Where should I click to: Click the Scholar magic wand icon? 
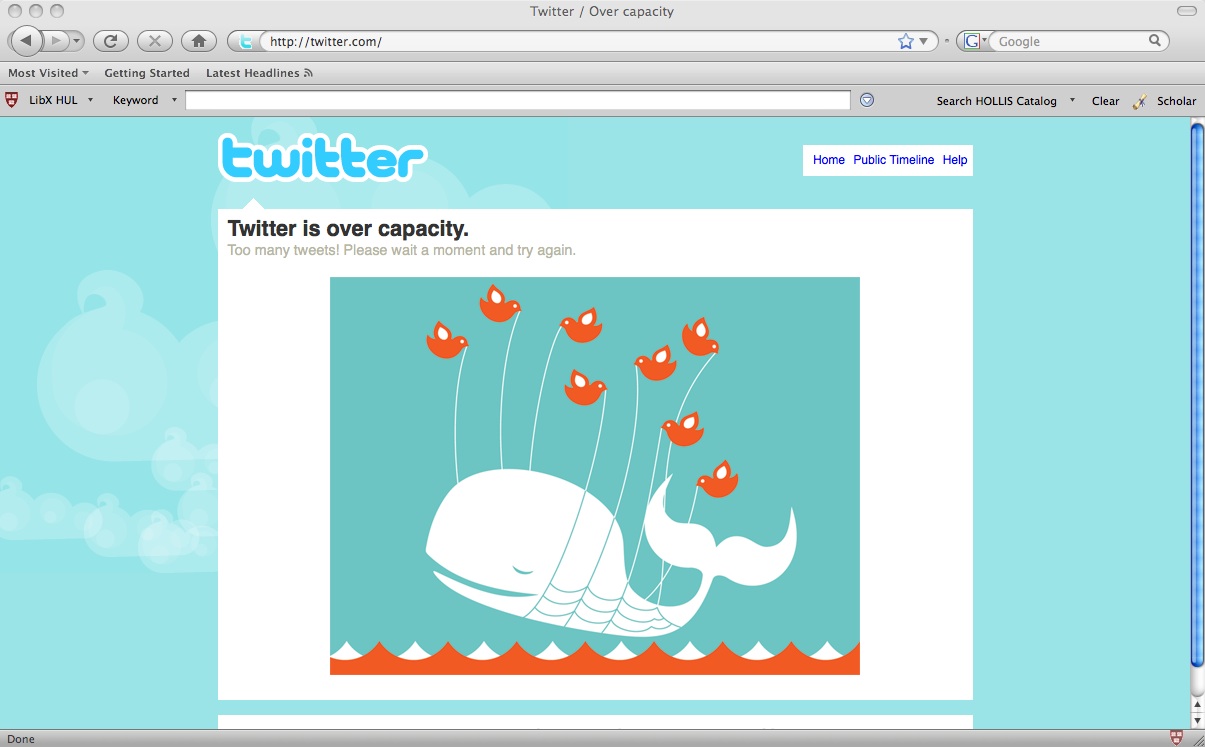(1140, 101)
